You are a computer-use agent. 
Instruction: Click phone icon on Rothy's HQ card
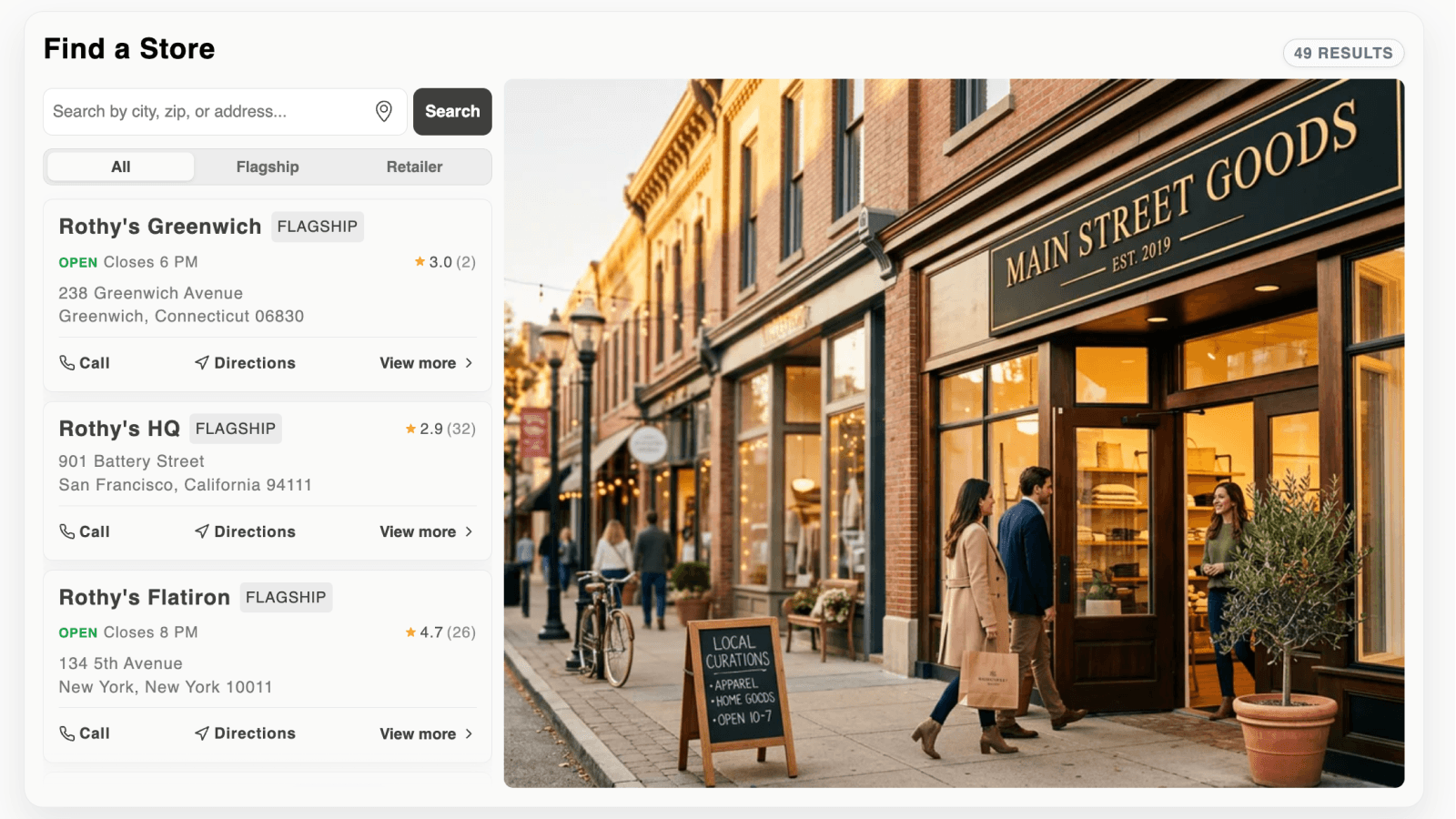(67, 531)
